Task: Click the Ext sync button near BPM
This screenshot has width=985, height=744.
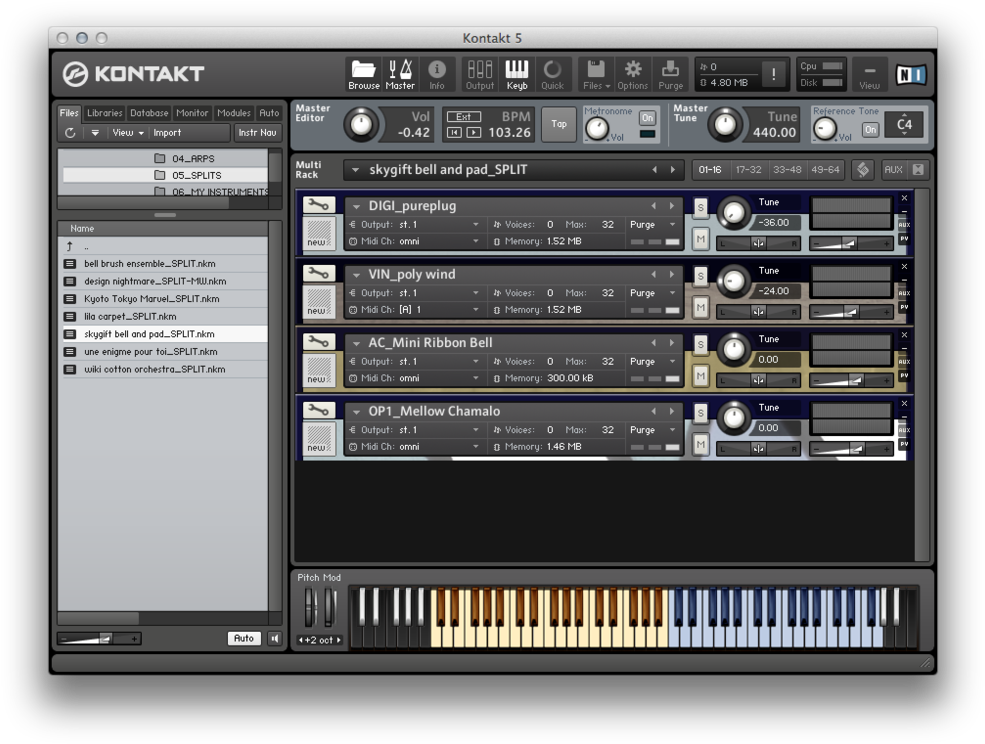Action: tap(464, 115)
